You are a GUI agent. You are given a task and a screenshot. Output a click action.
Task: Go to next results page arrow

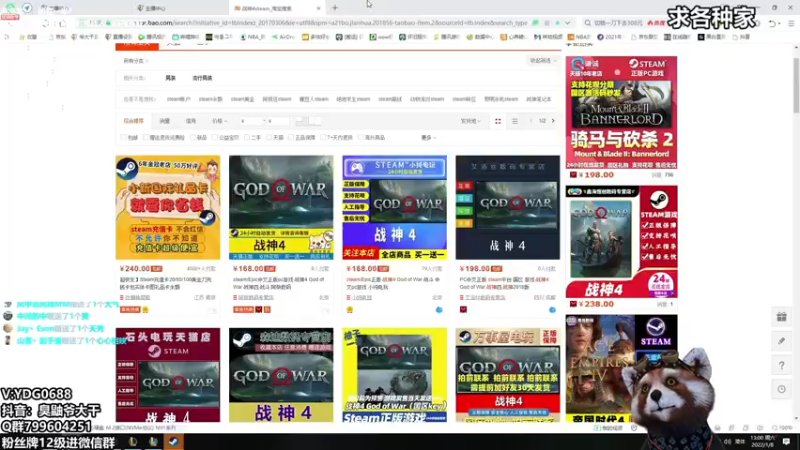coord(553,121)
